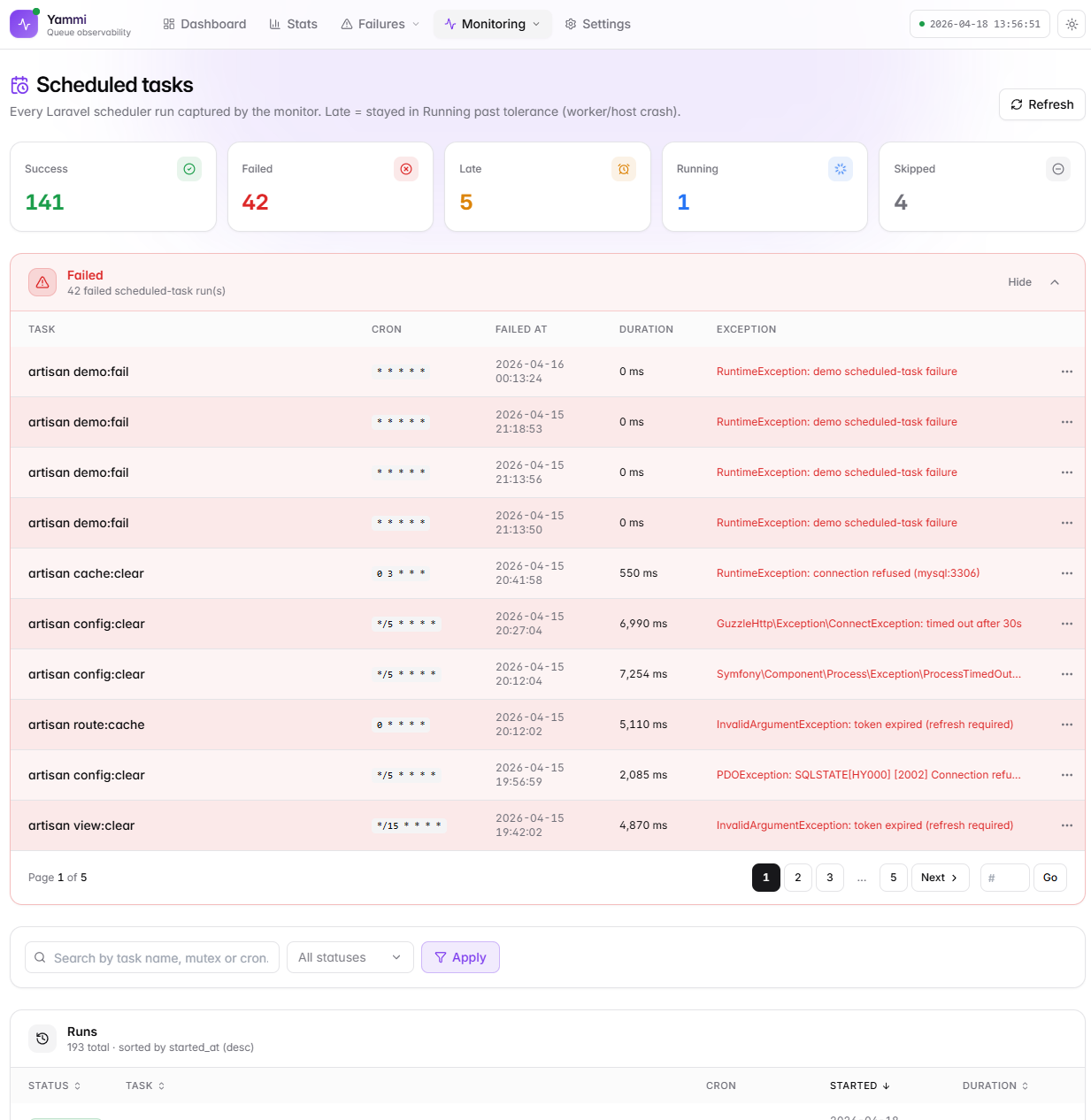This screenshot has width=1091, height=1120.
Task: Sort runs by TASK column
Action: 146,1085
